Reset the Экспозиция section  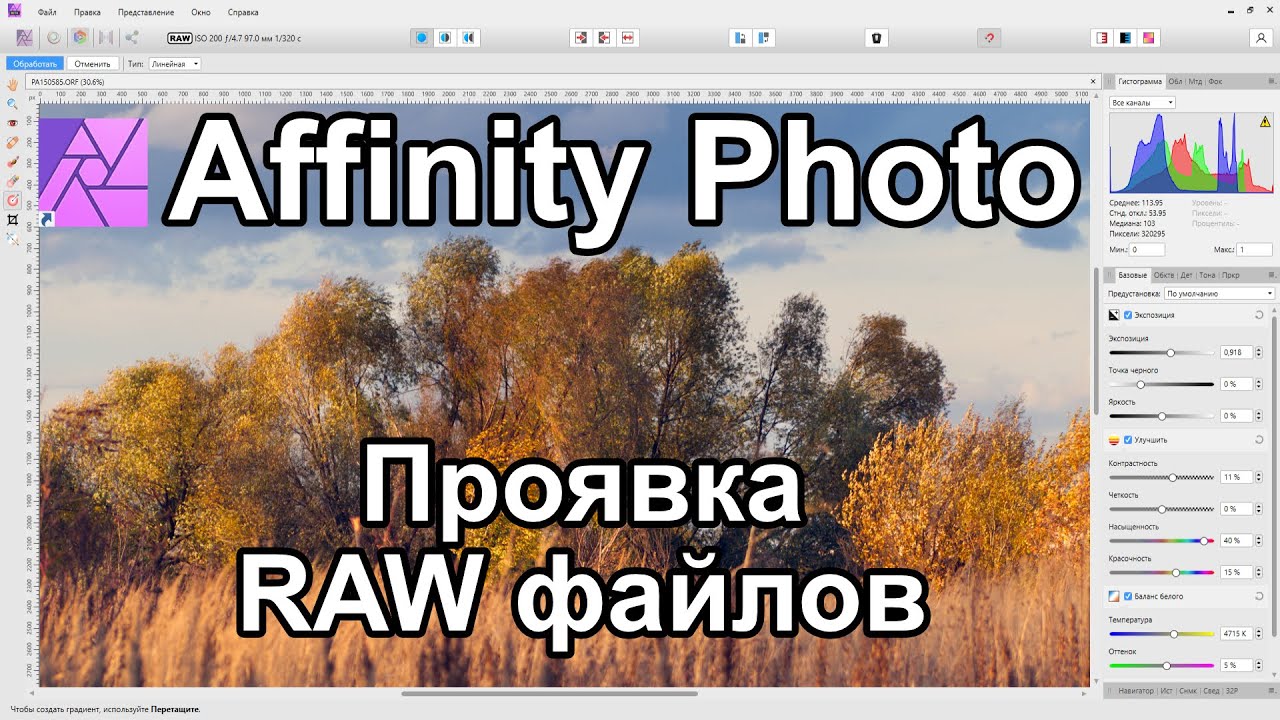click(x=1258, y=315)
